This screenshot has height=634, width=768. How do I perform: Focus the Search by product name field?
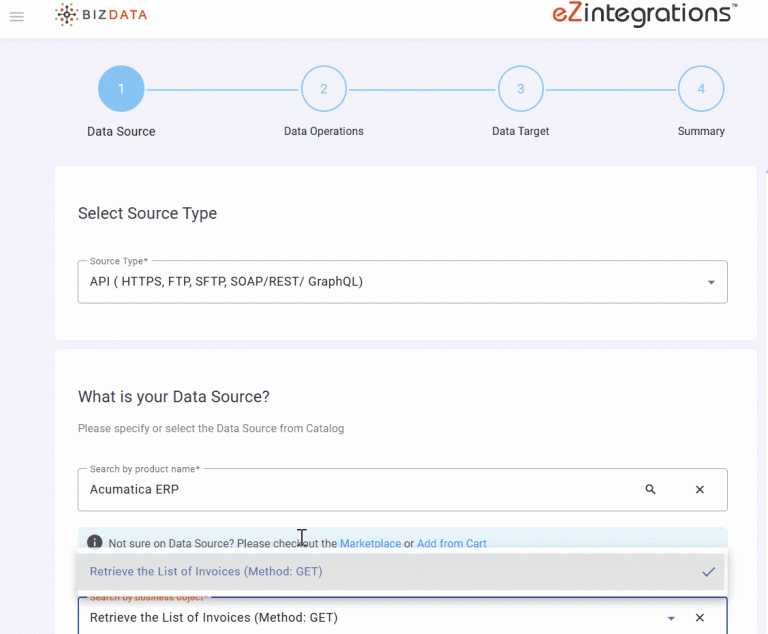360,490
